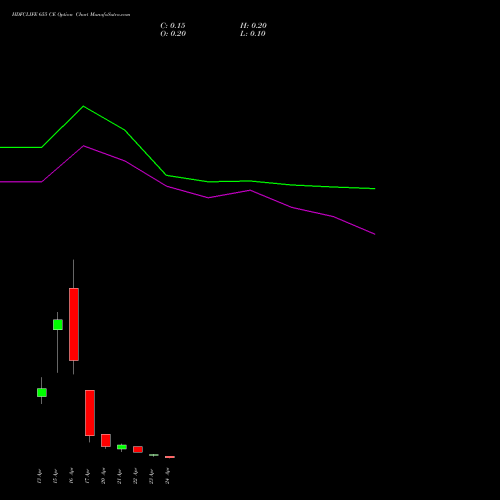Click the tall red candle for 16 Apr
The width and height of the screenshot is (500, 500).
74,324
